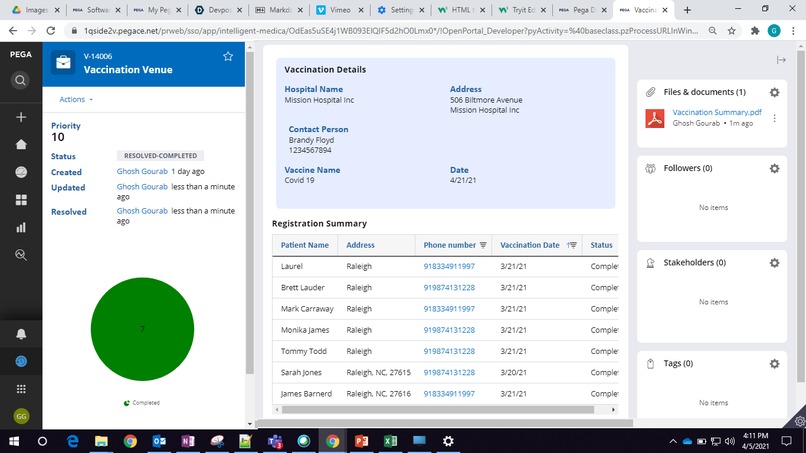Open the Phone number column filter
The width and height of the screenshot is (806, 453).
[x=483, y=245]
